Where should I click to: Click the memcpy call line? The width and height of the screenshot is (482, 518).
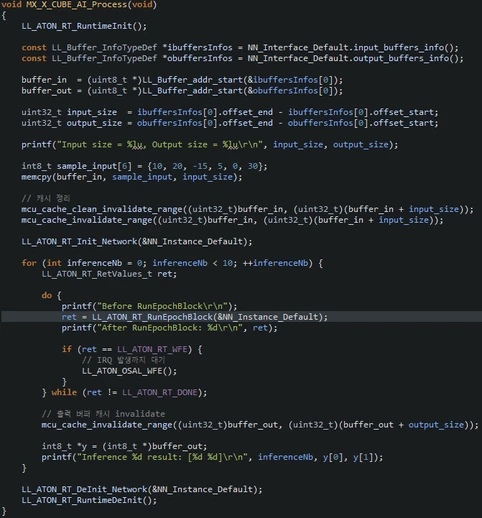pos(132,177)
